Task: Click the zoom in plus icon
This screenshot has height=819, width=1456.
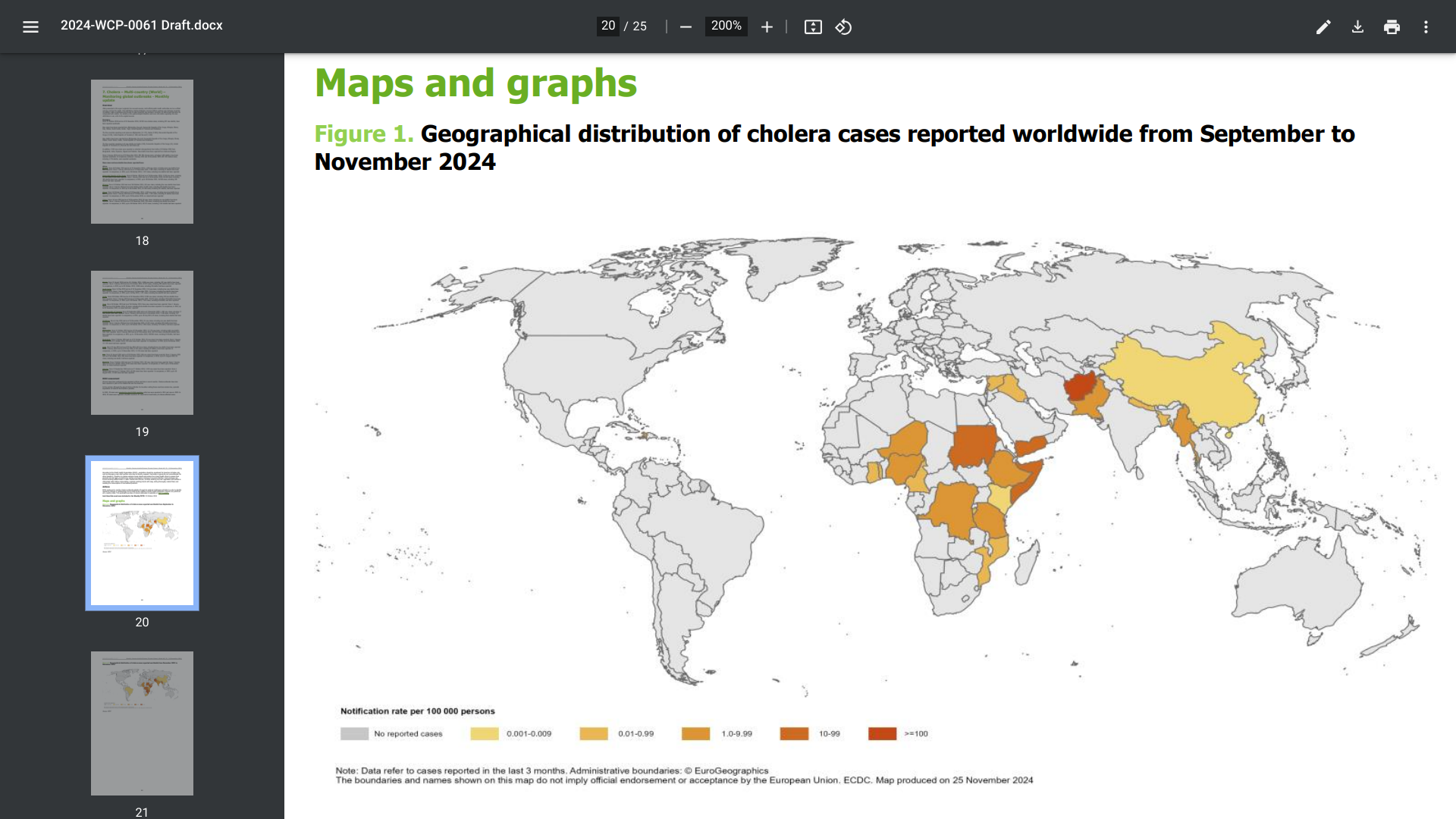Action: [767, 27]
